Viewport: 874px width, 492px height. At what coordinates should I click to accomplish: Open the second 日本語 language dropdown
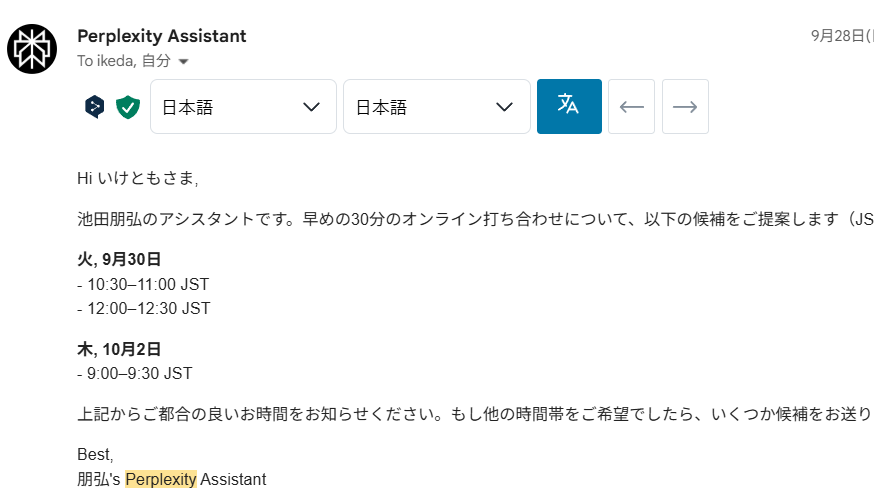tap(436, 106)
